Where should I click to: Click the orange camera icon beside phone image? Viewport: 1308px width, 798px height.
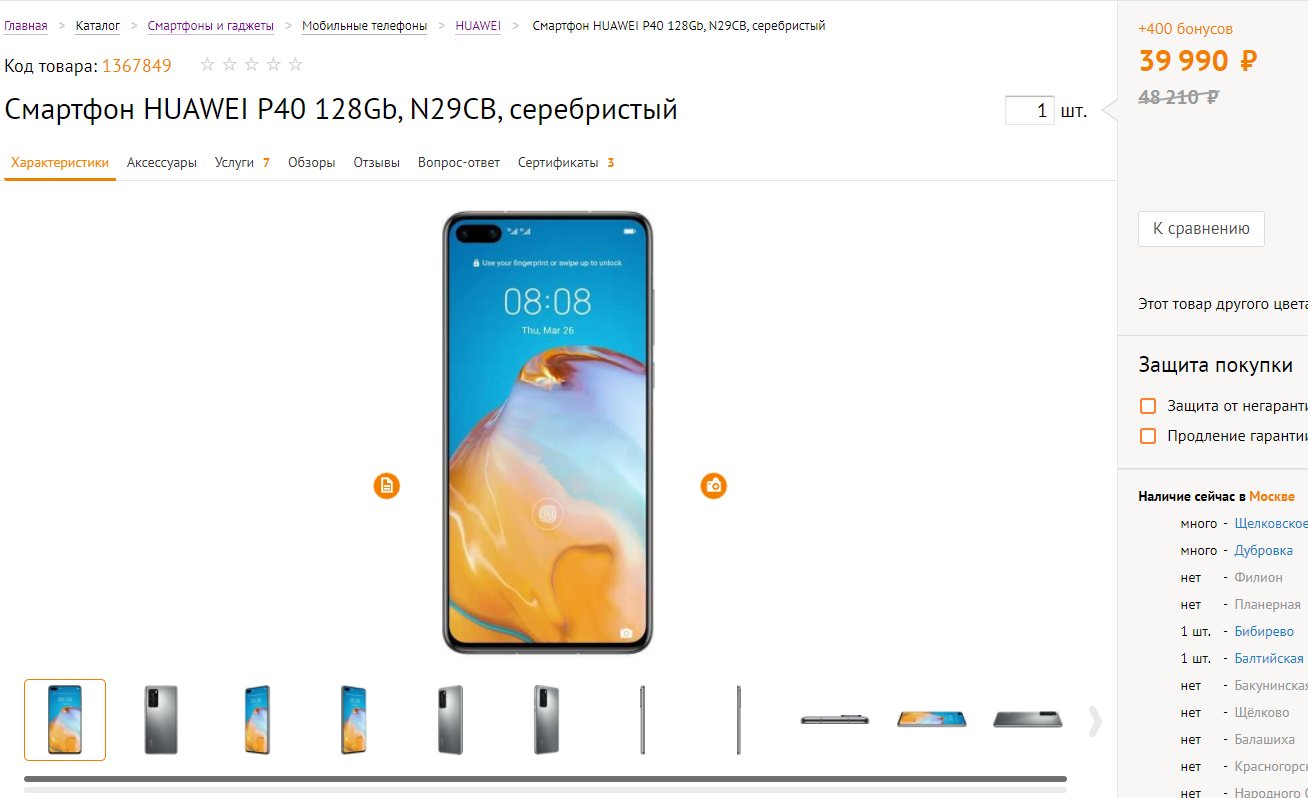713,486
